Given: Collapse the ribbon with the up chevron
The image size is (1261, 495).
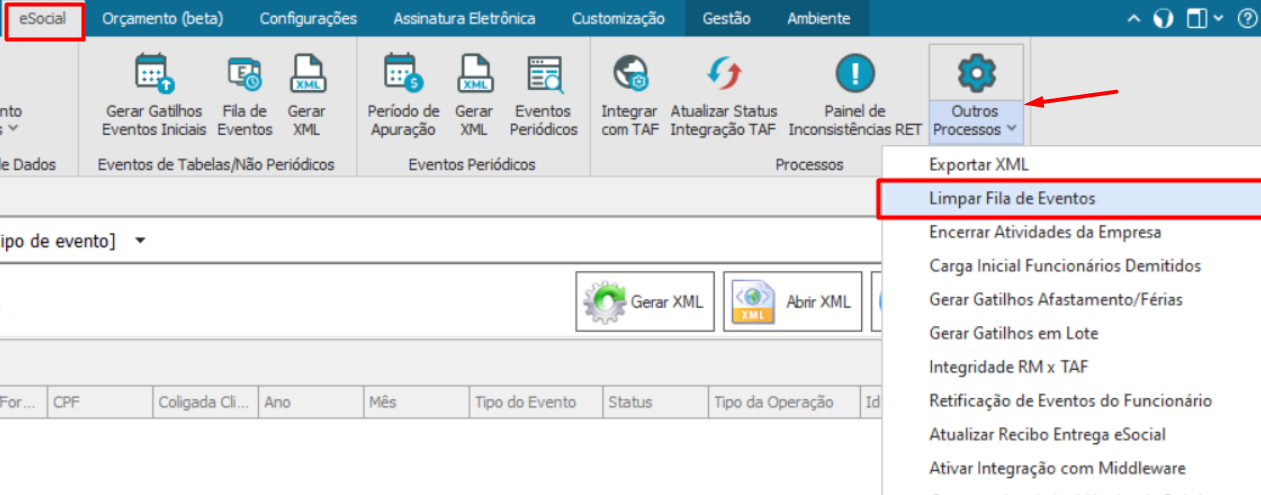Looking at the screenshot, I should (1133, 19).
